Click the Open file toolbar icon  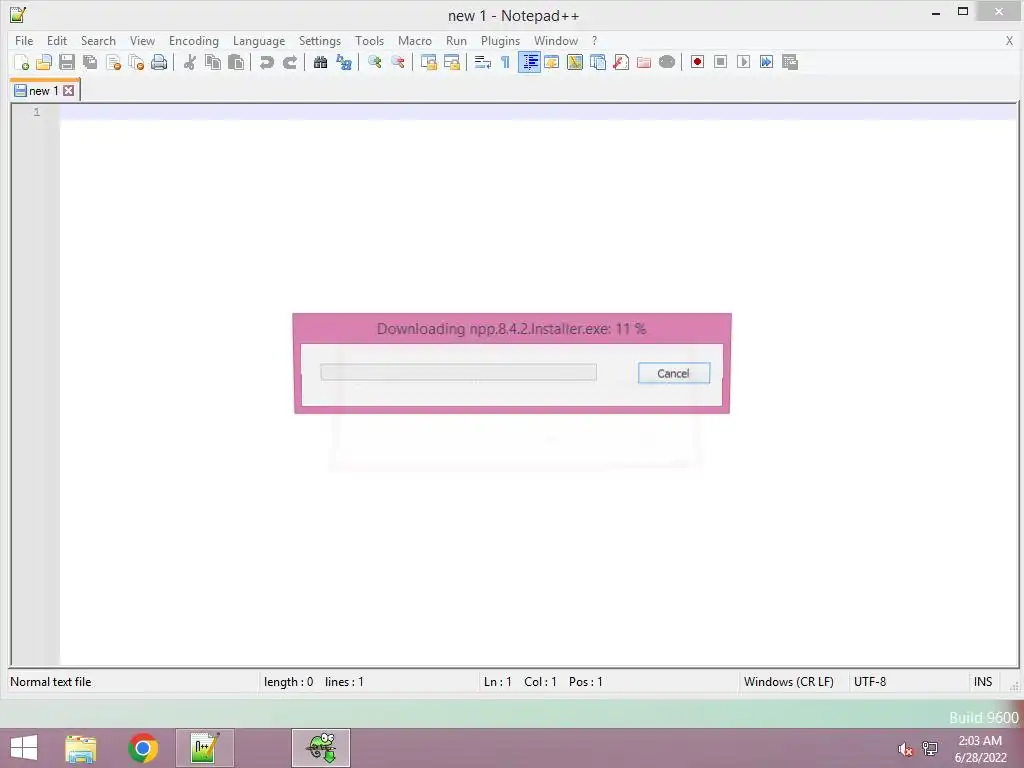pos(44,62)
